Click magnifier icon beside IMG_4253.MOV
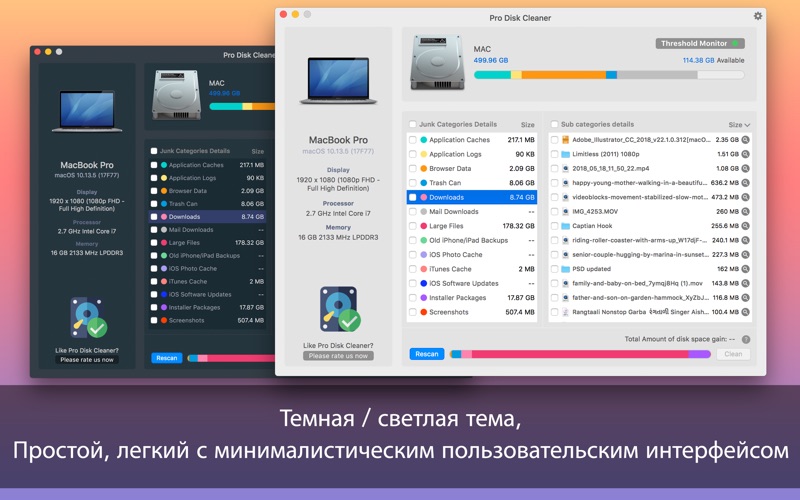 pos(745,211)
